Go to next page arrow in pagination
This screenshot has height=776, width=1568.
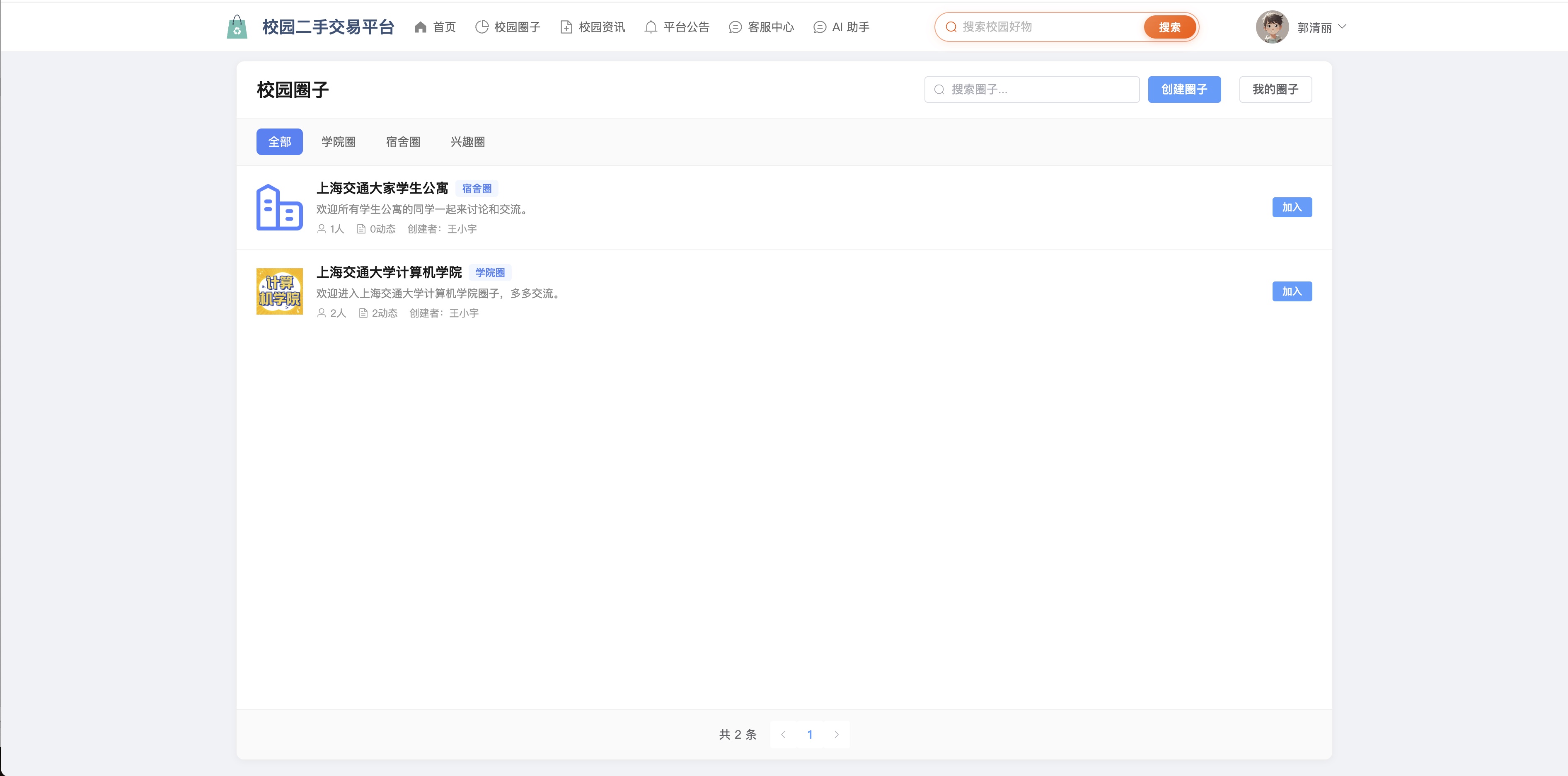pos(837,735)
